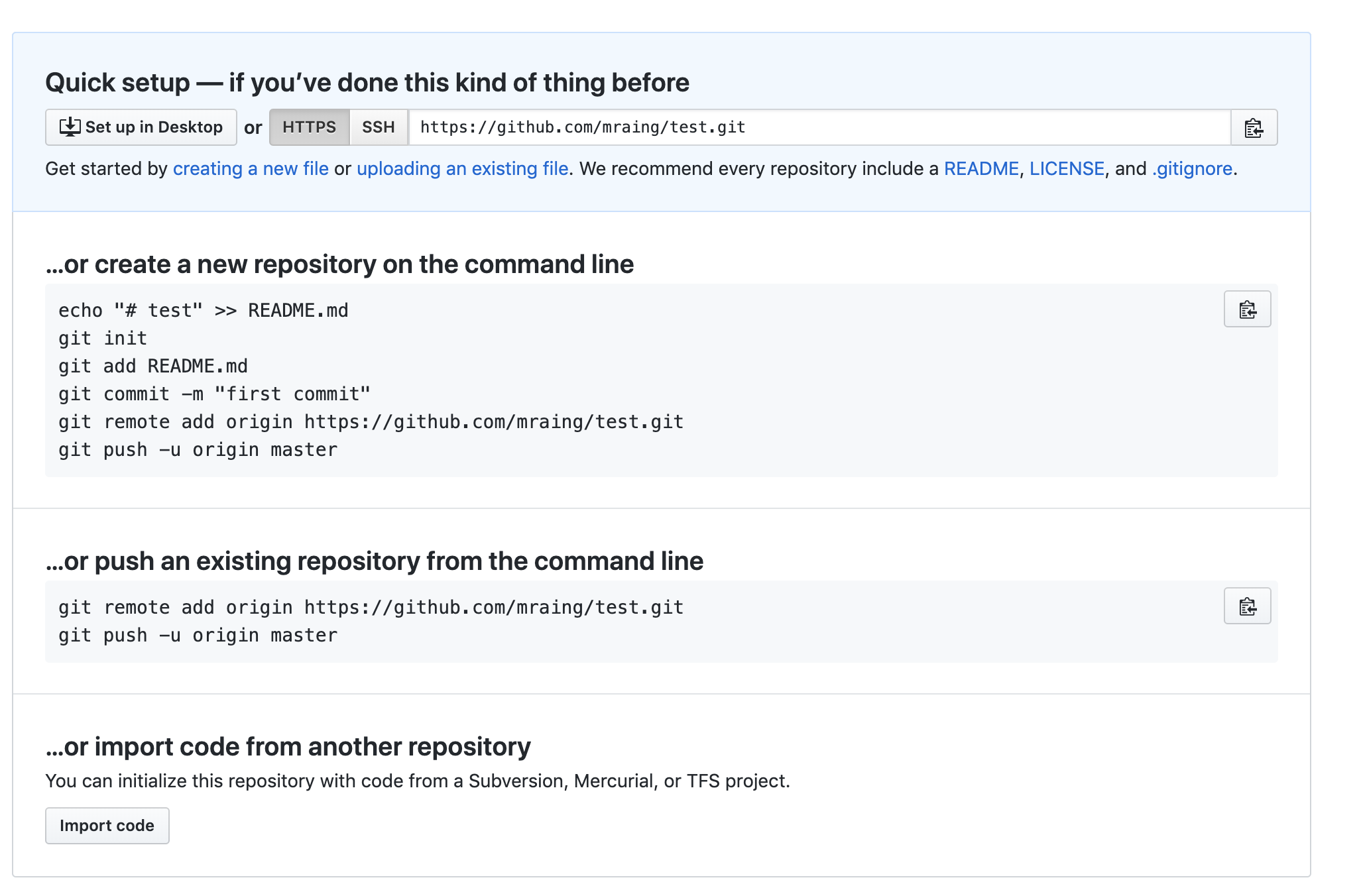Click inside the repository URL field

pos(819,127)
